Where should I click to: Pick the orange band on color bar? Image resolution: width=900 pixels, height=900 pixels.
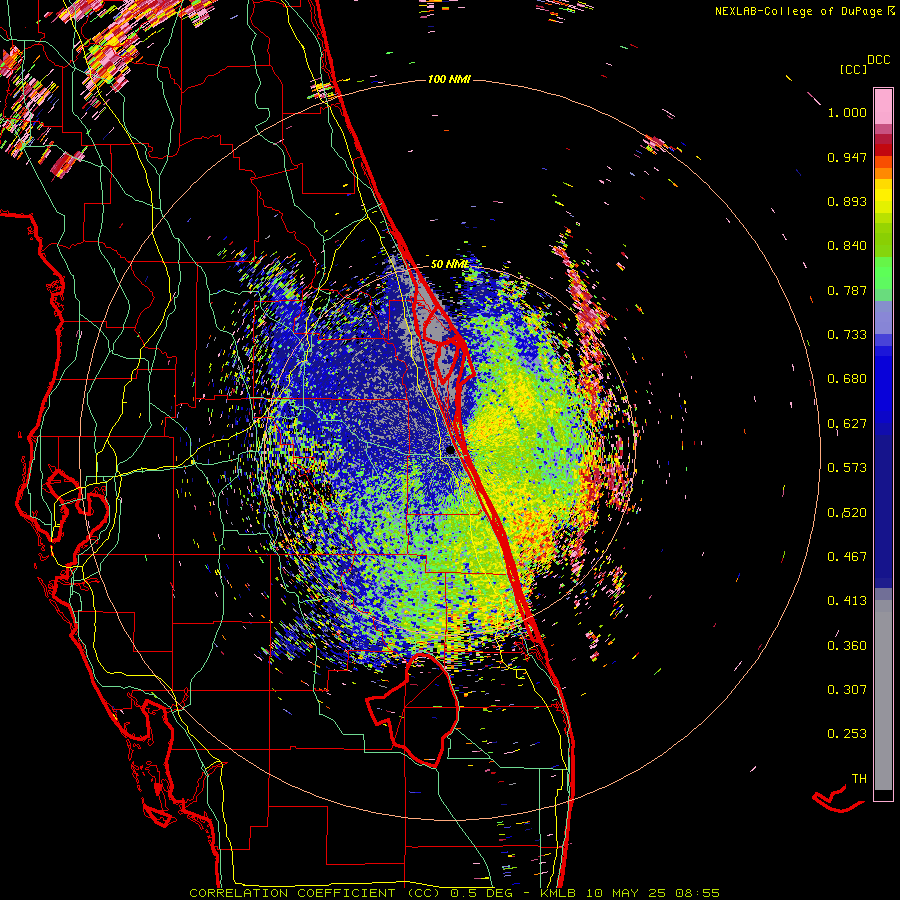point(883,173)
